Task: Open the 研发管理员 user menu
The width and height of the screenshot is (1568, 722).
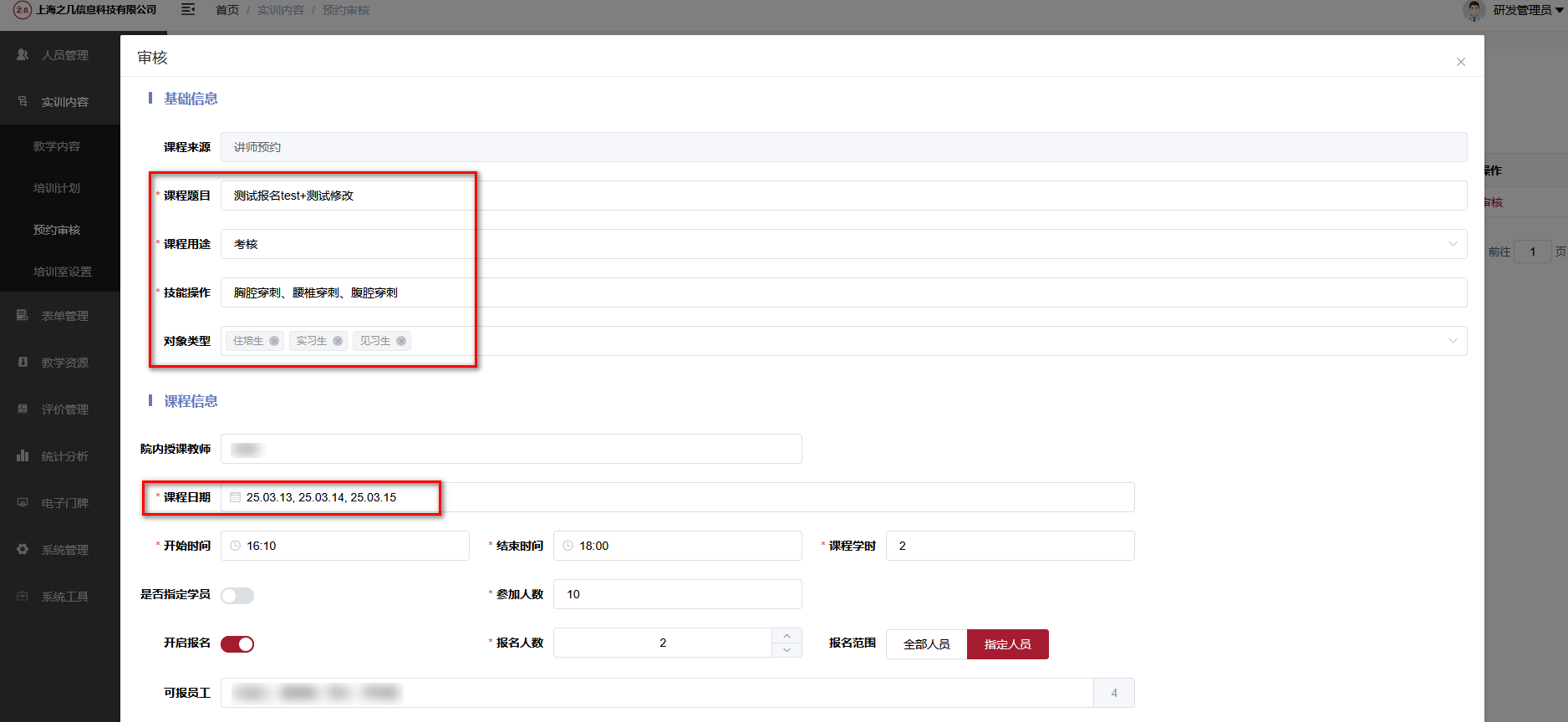Action: 1528,10
